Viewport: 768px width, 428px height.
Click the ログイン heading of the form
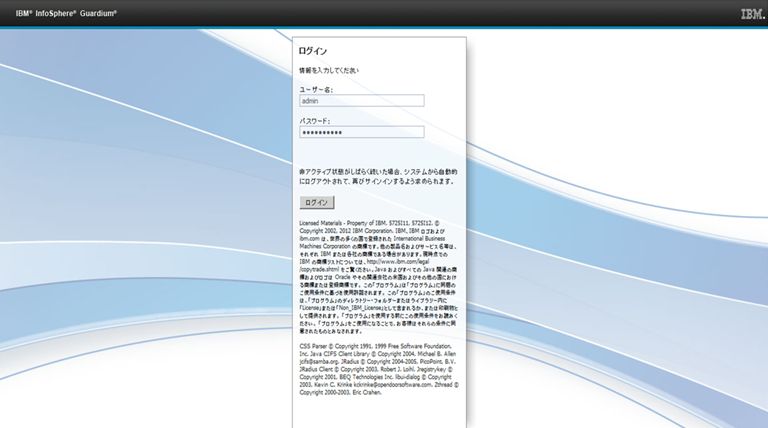point(314,50)
